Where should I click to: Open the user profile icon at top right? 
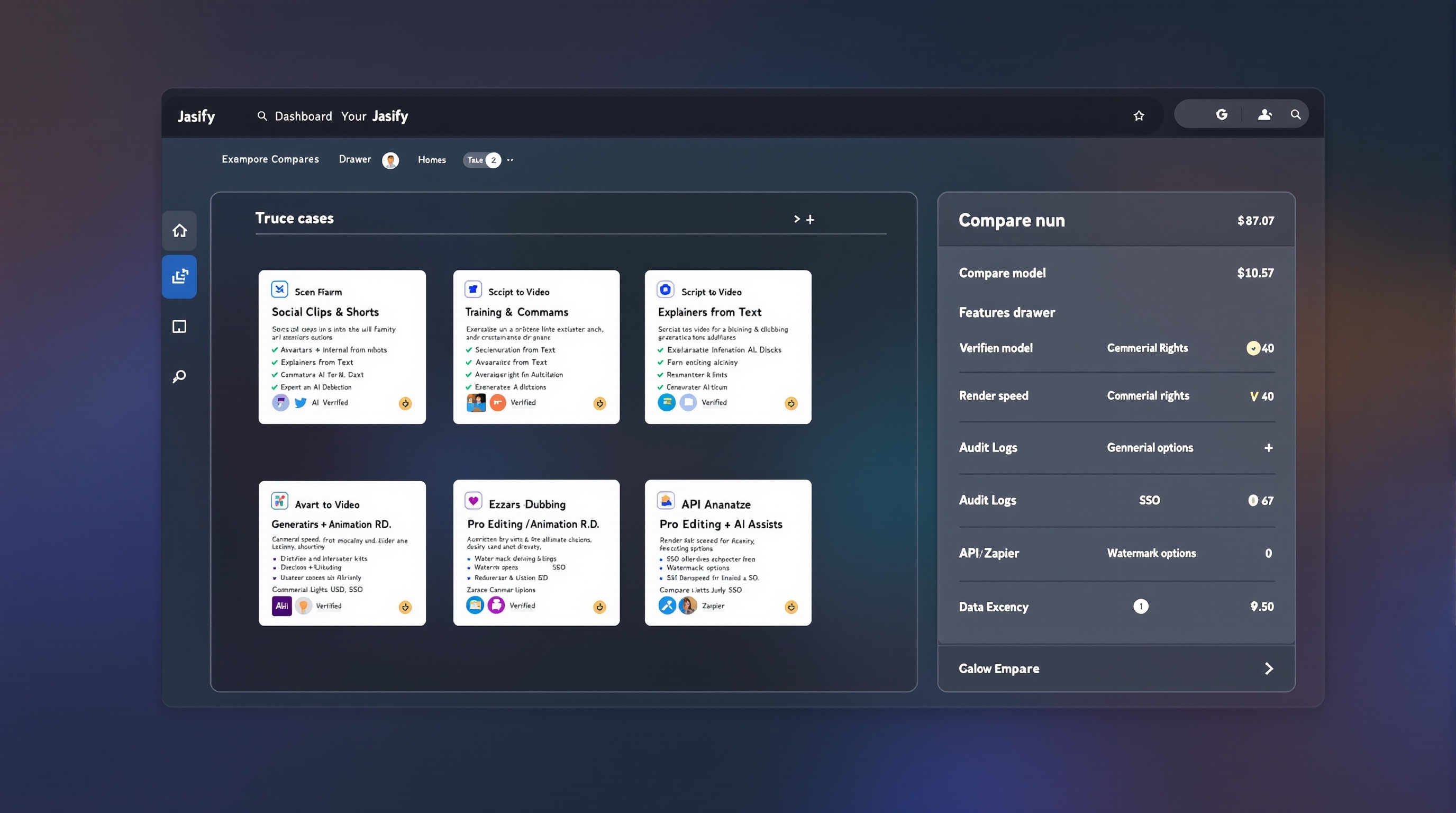coord(1265,114)
